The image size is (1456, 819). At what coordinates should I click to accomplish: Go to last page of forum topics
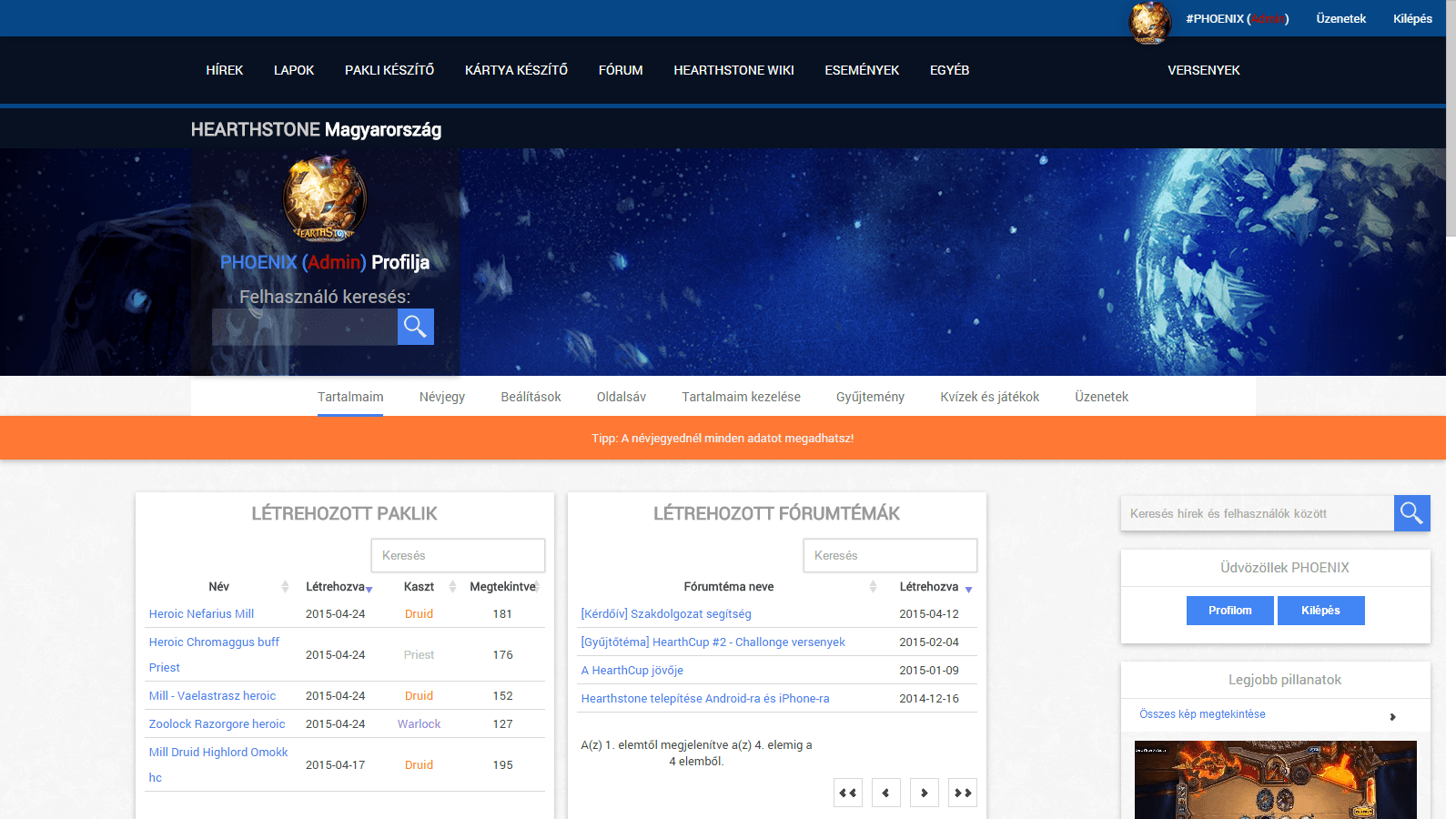(x=963, y=793)
